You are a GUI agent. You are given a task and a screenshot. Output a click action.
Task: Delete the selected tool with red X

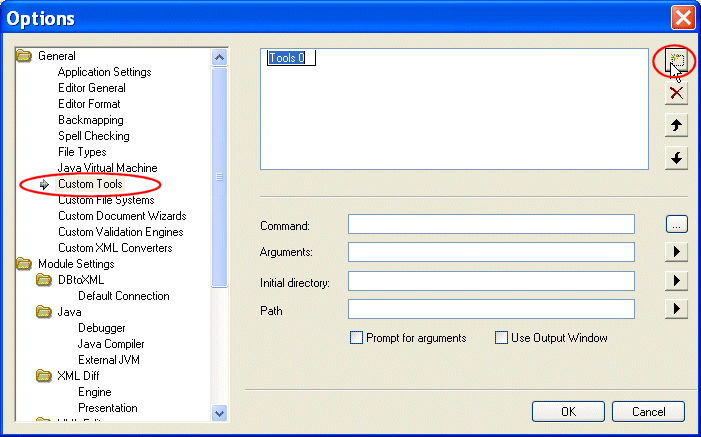click(x=677, y=93)
